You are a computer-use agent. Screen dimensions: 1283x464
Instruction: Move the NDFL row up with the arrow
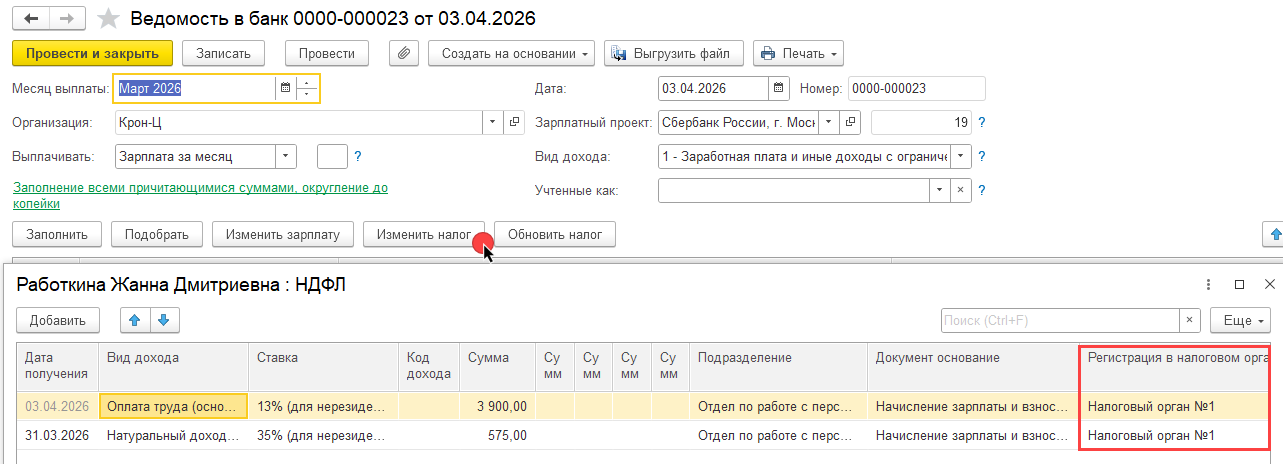click(x=135, y=320)
